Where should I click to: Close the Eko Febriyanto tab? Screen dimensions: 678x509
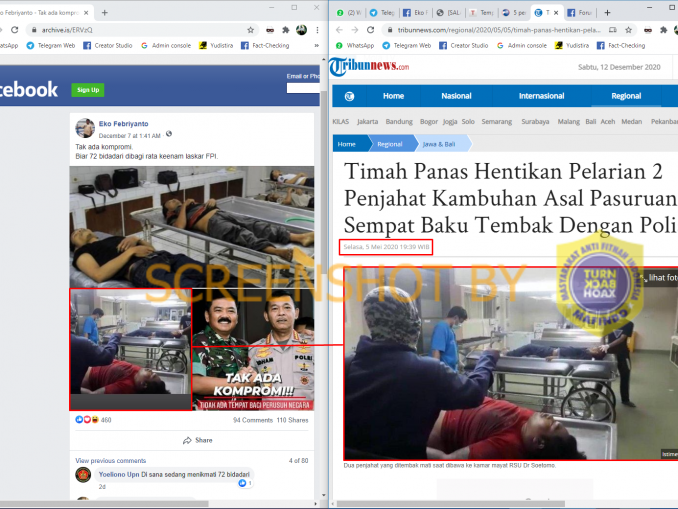pos(86,13)
